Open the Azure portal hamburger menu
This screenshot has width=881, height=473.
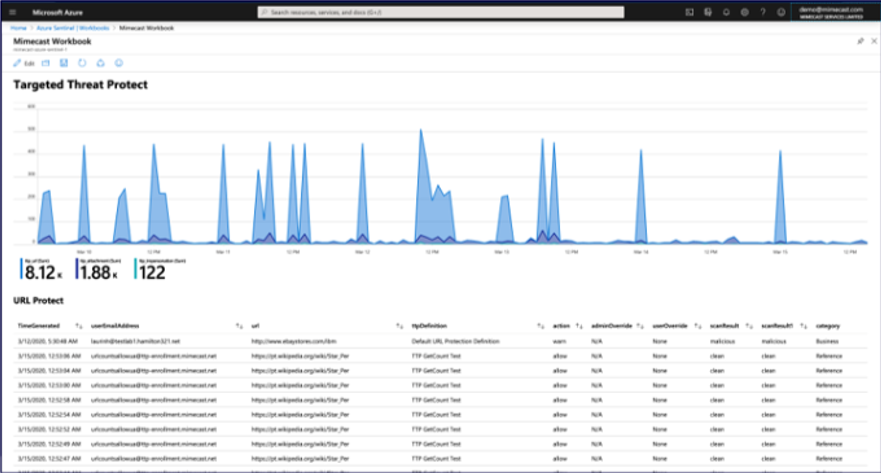click(13, 12)
